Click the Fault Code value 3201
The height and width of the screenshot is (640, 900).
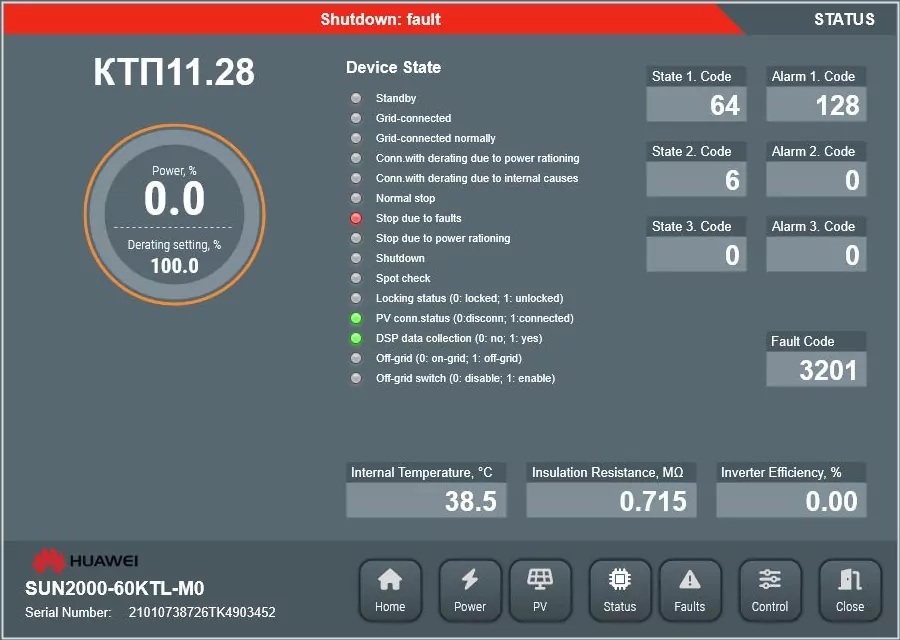(816, 369)
